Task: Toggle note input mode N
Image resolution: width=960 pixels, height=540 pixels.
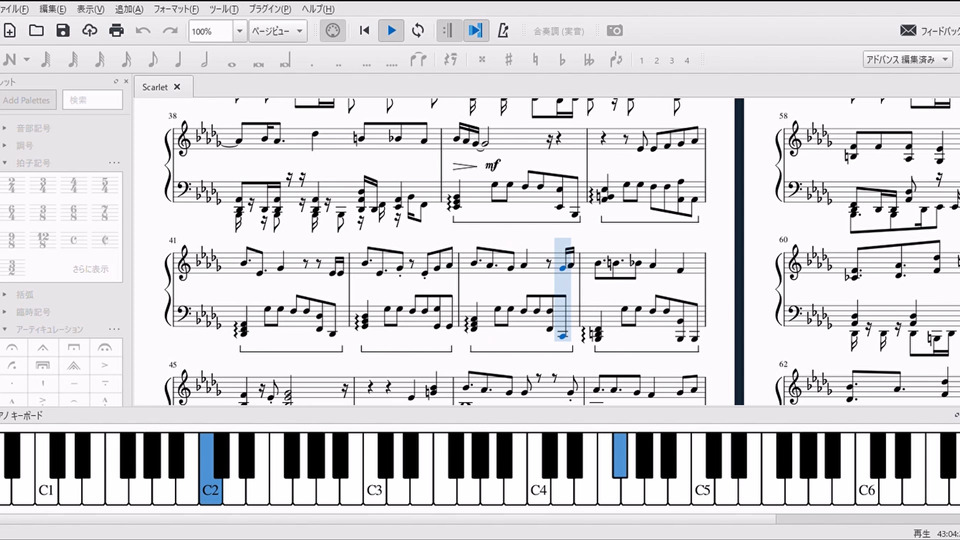Action: pos(9,59)
